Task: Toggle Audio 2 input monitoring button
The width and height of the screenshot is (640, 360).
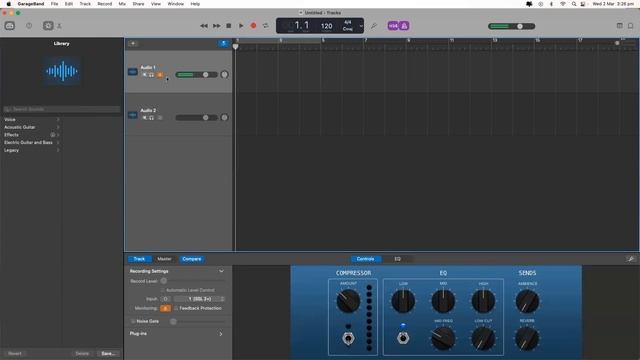Action: click(x=160, y=118)
